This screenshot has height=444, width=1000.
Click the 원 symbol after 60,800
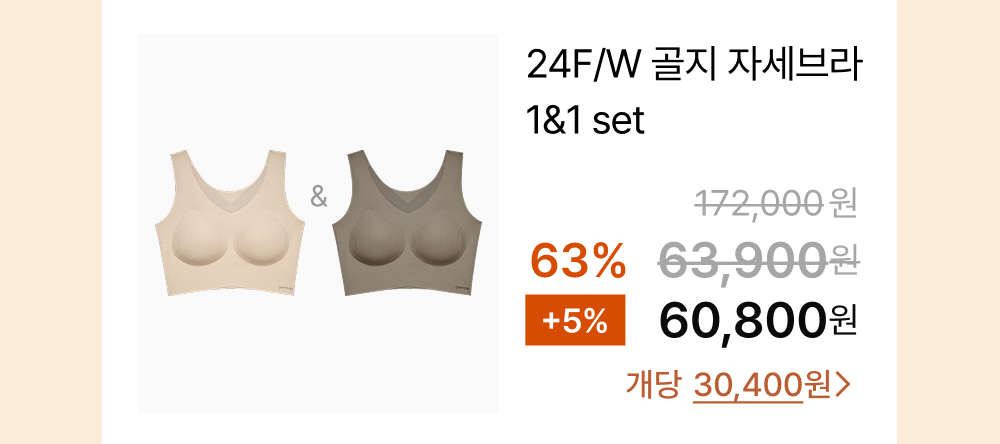(x=844, y=322)
